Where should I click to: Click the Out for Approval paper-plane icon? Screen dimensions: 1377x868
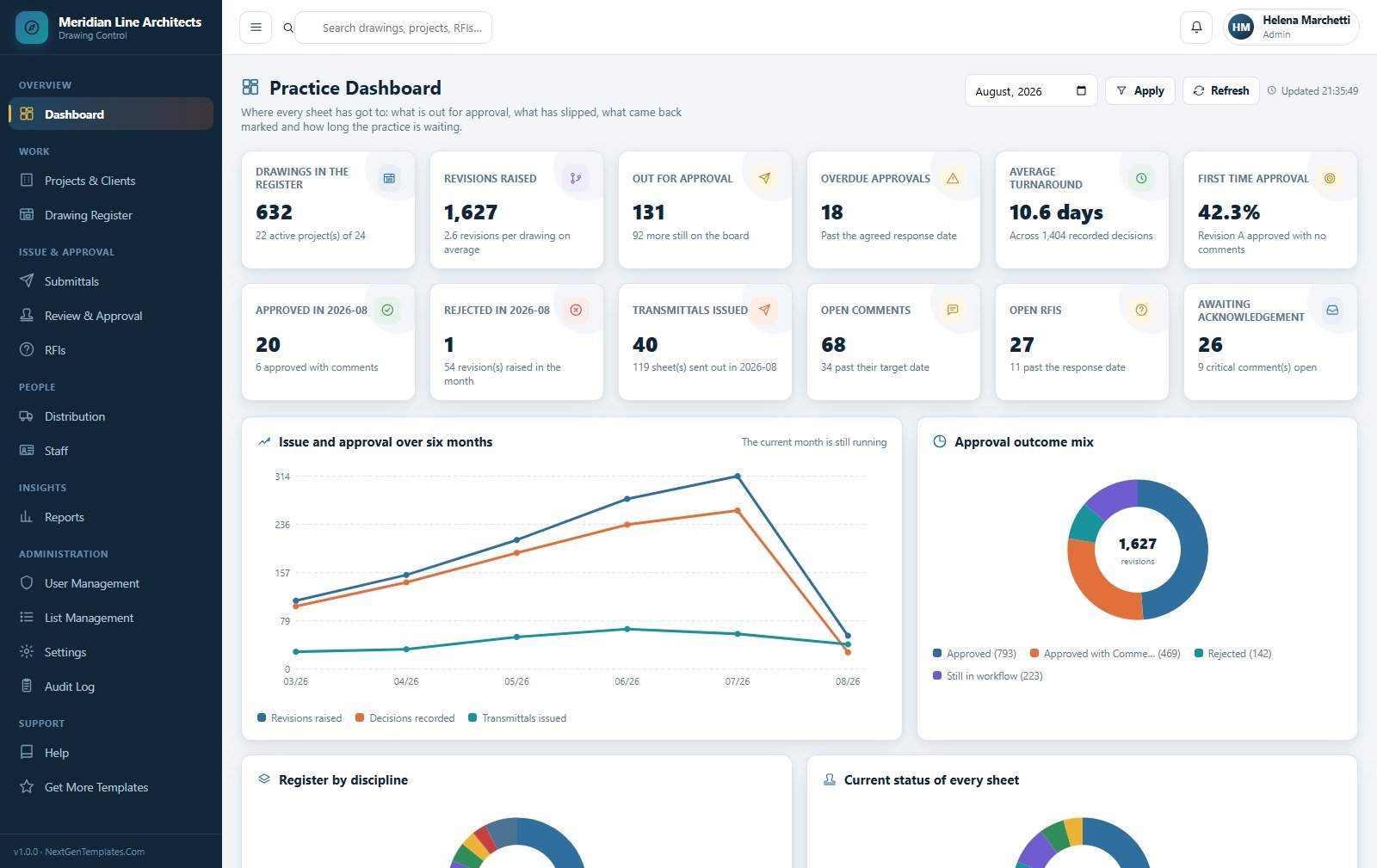pos(764,178)
